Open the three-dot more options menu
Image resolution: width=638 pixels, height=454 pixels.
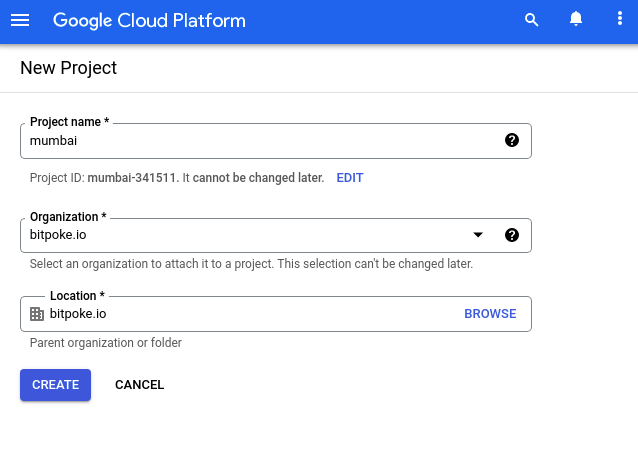(620, 18)
